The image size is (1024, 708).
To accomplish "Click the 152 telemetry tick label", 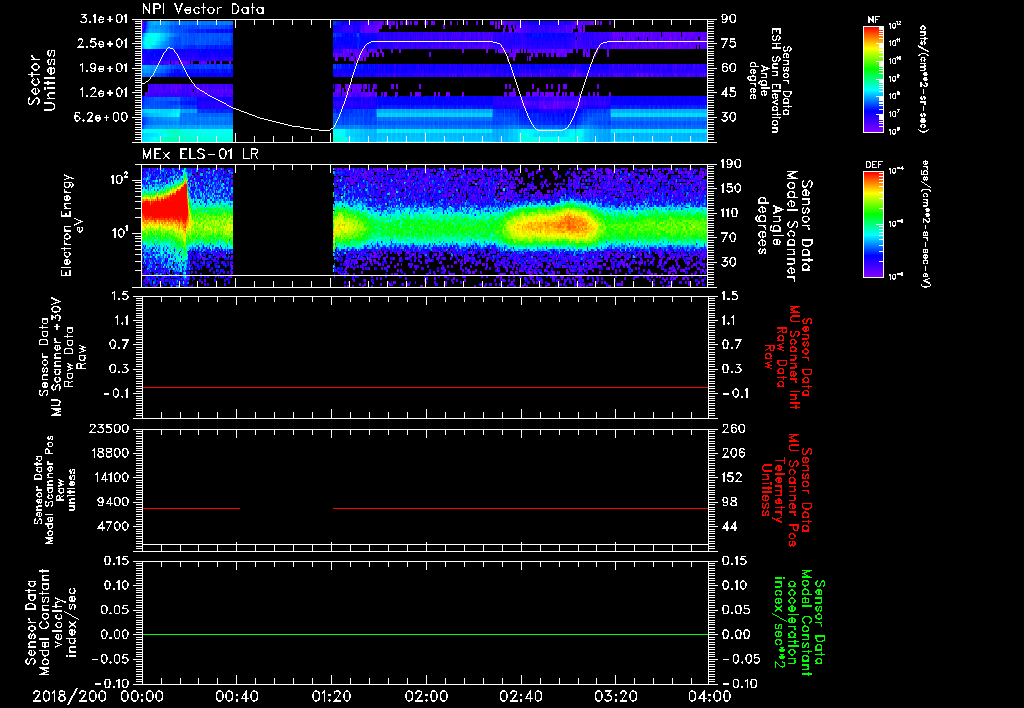I will 732,477.
